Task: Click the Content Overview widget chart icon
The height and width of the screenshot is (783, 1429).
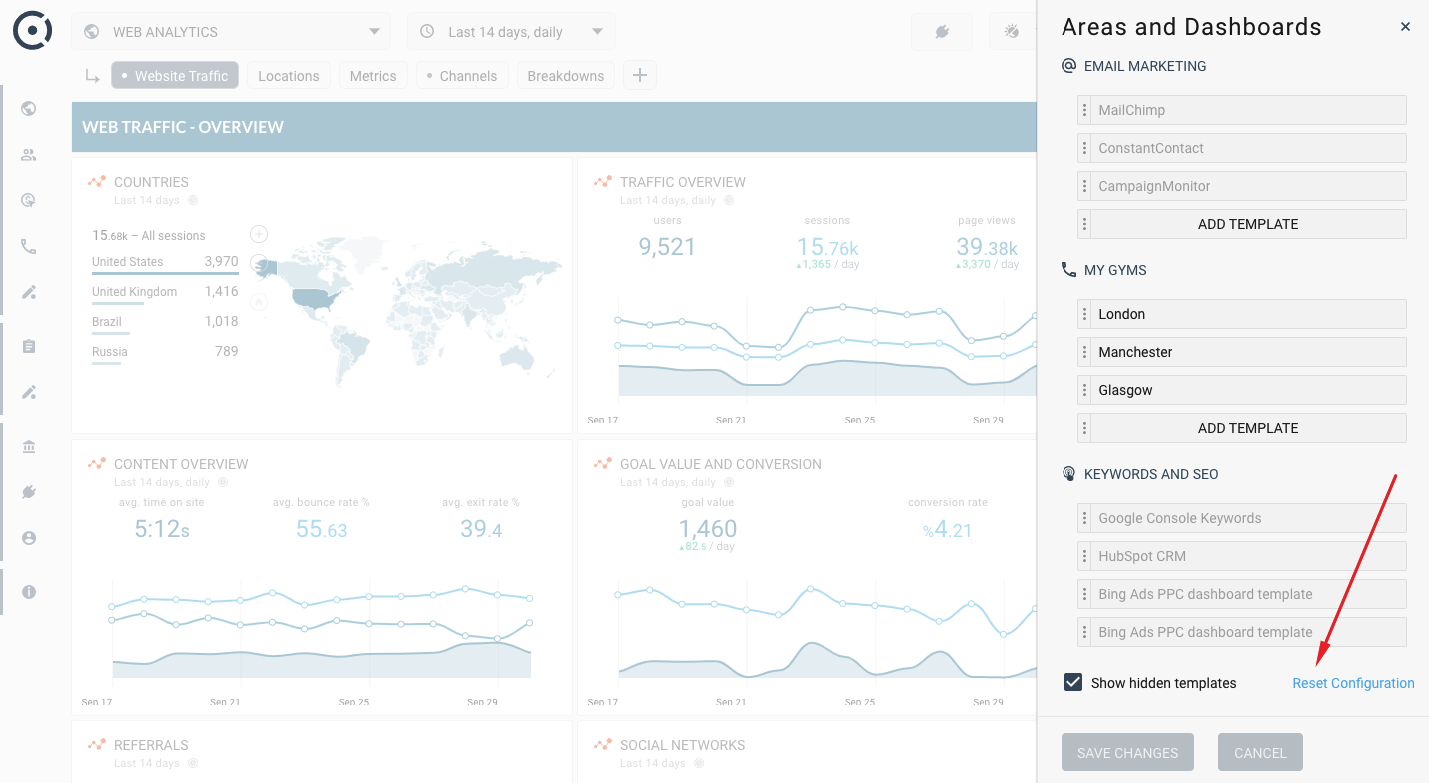Action: pyautogui.click(x=97, y=464)
